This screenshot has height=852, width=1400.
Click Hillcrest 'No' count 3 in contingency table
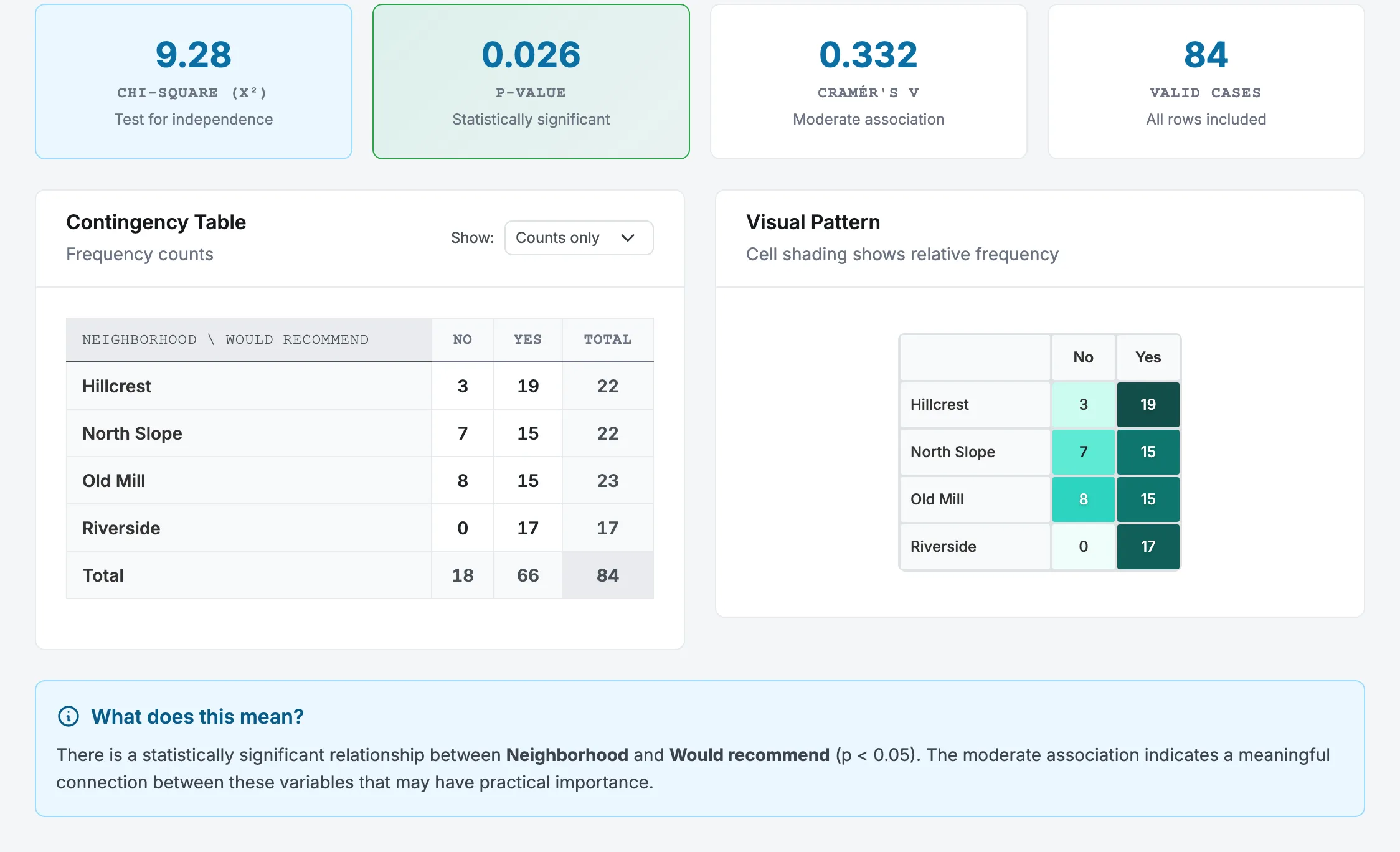463,386
